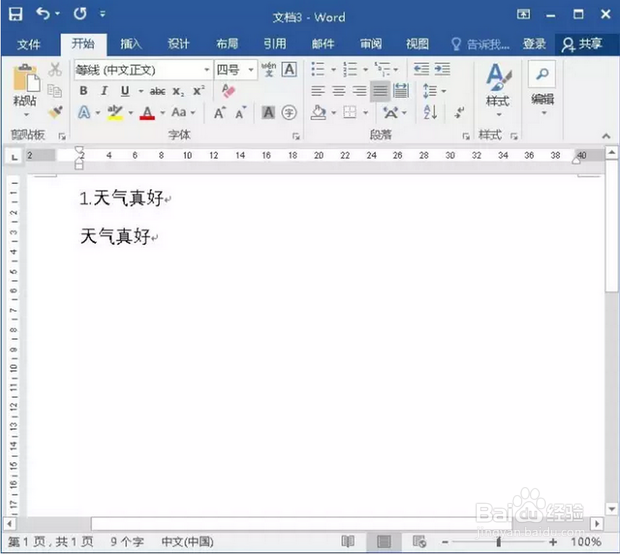
Task: Open the font color dropdown arrow
Action: coord(162,113)
